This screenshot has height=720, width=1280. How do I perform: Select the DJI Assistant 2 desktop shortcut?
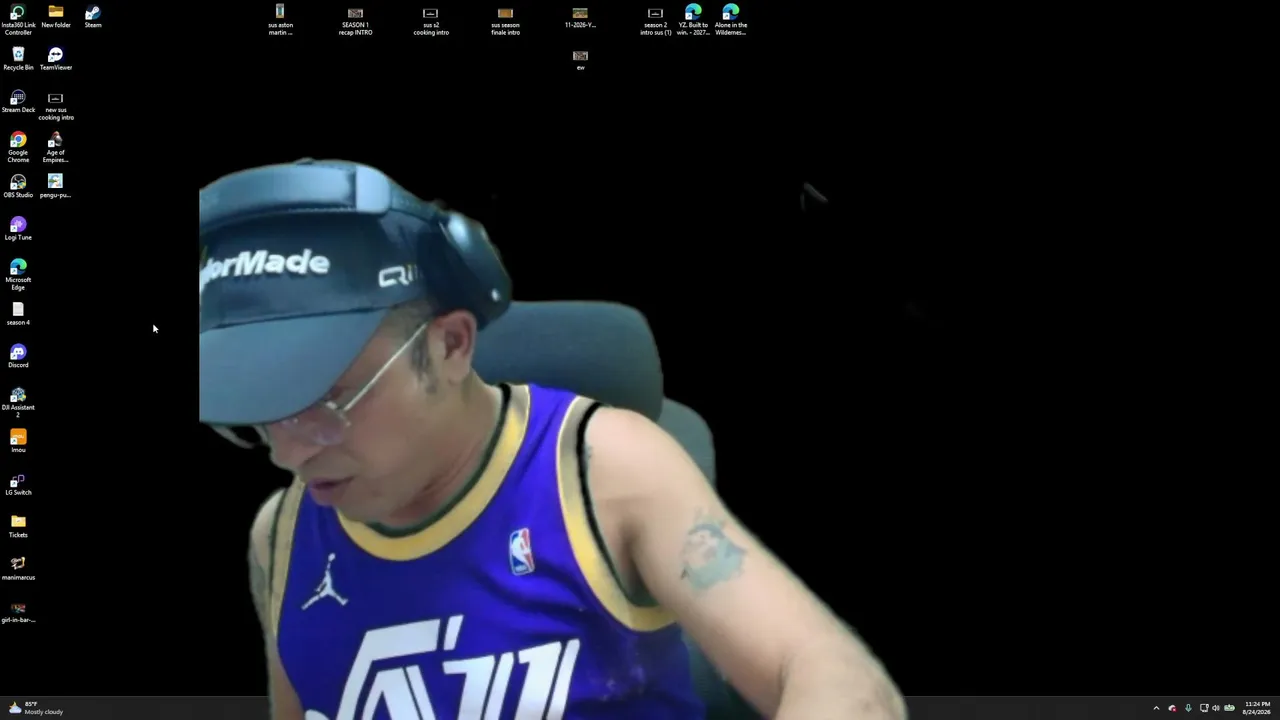pos(18,403)
